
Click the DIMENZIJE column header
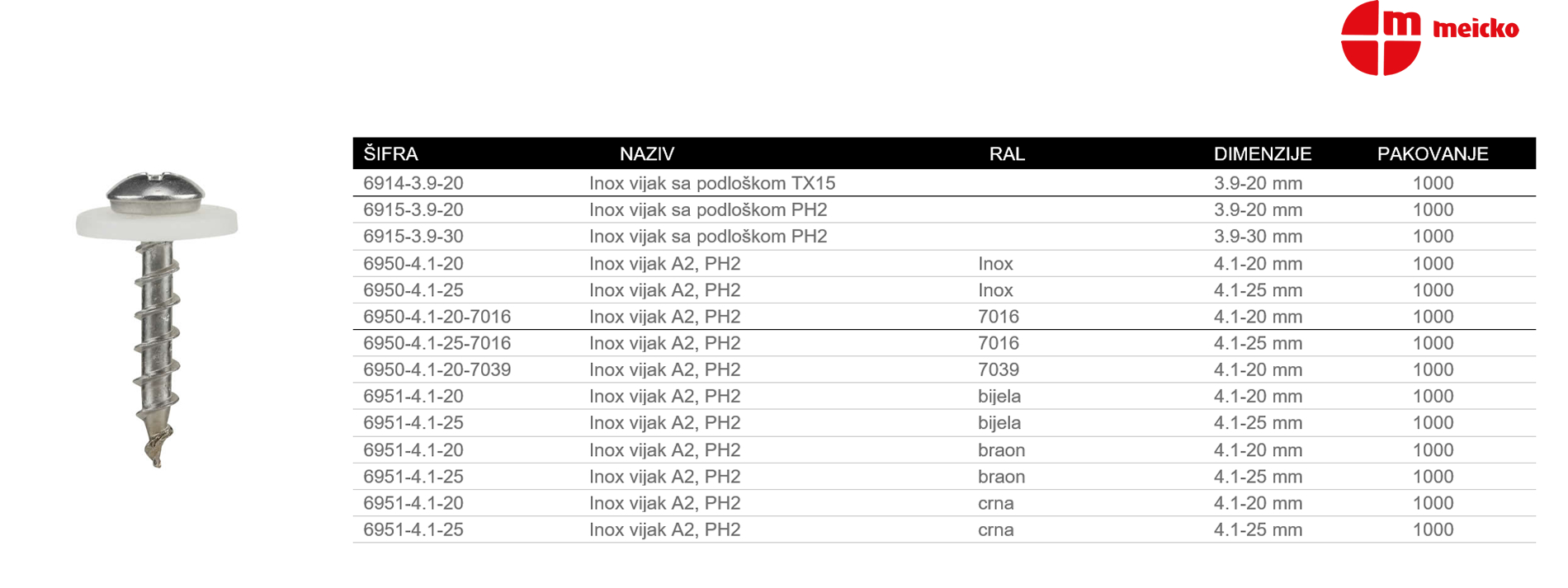pos(1263,154)
